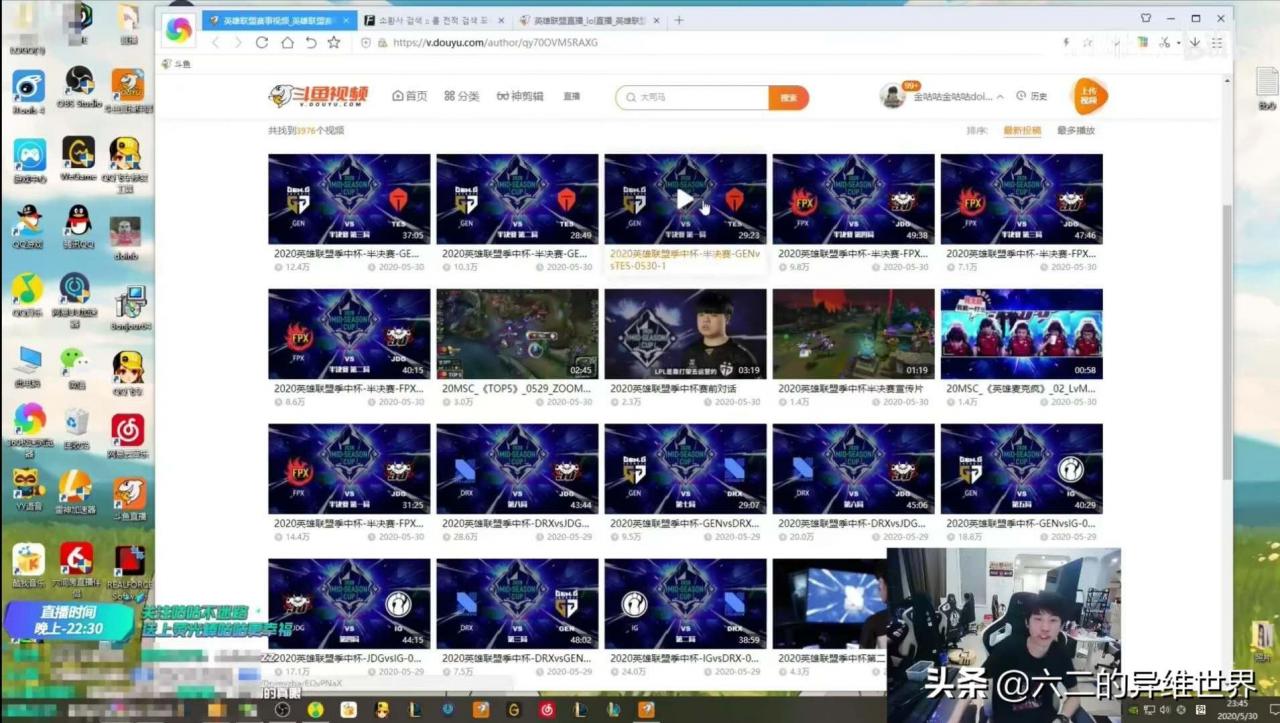This screenshot has width=1280, height=723.
Task: Play the highlighted GENvsTES 29:23 video thumbnail
Action: 685,199
